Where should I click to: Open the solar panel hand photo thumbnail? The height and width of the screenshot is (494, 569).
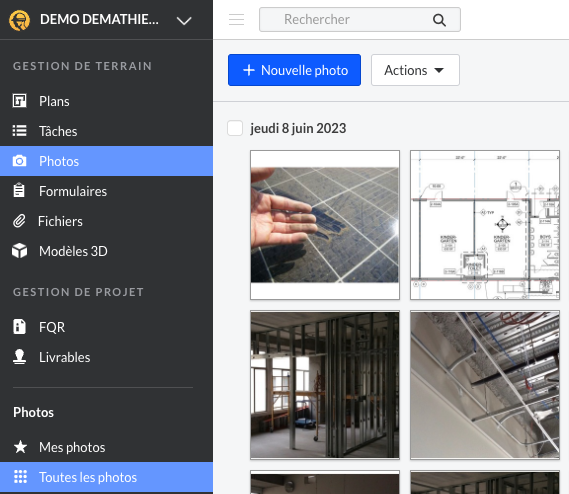[325, 225]
